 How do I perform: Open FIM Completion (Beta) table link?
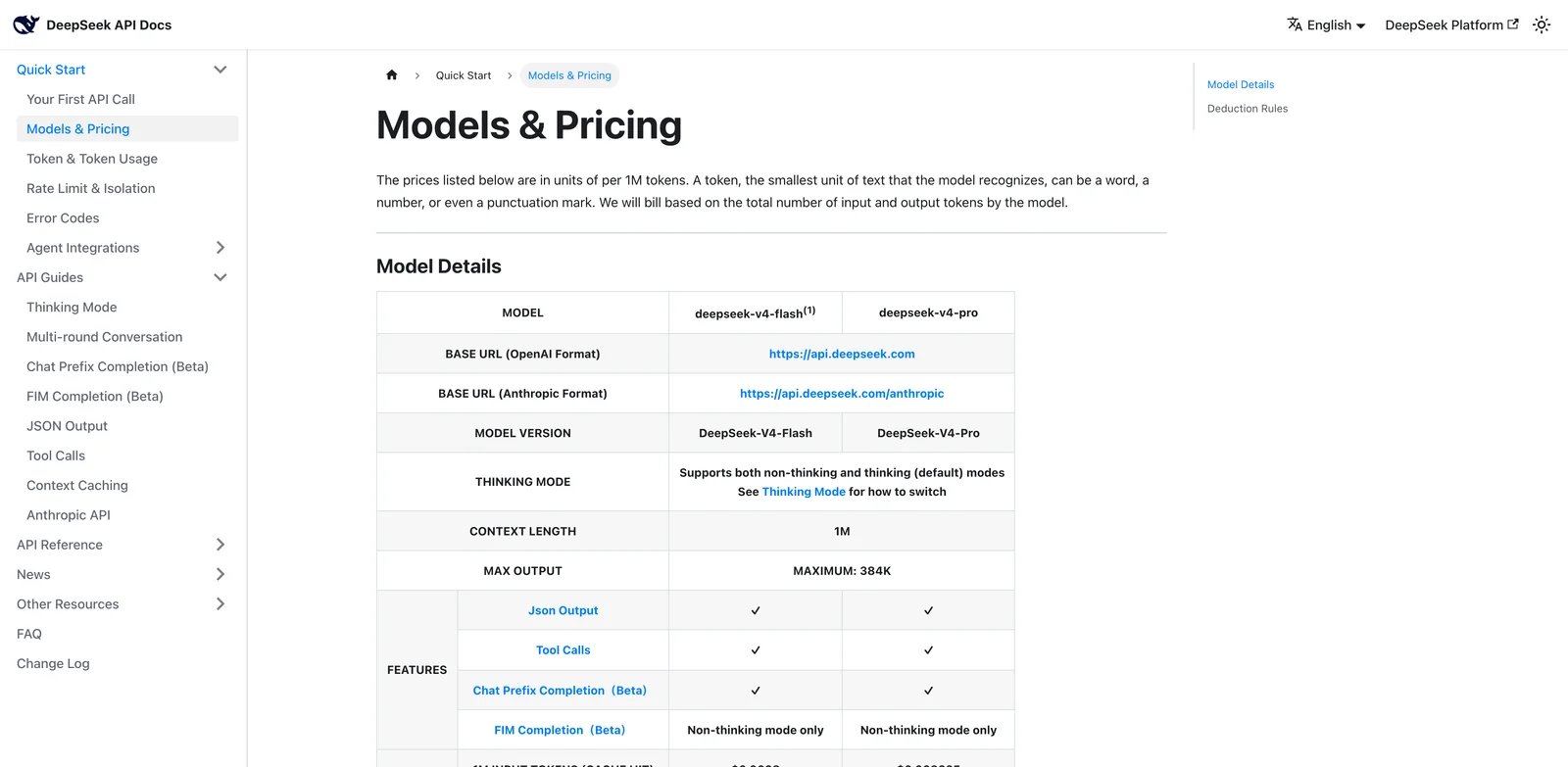click(560, 730)
